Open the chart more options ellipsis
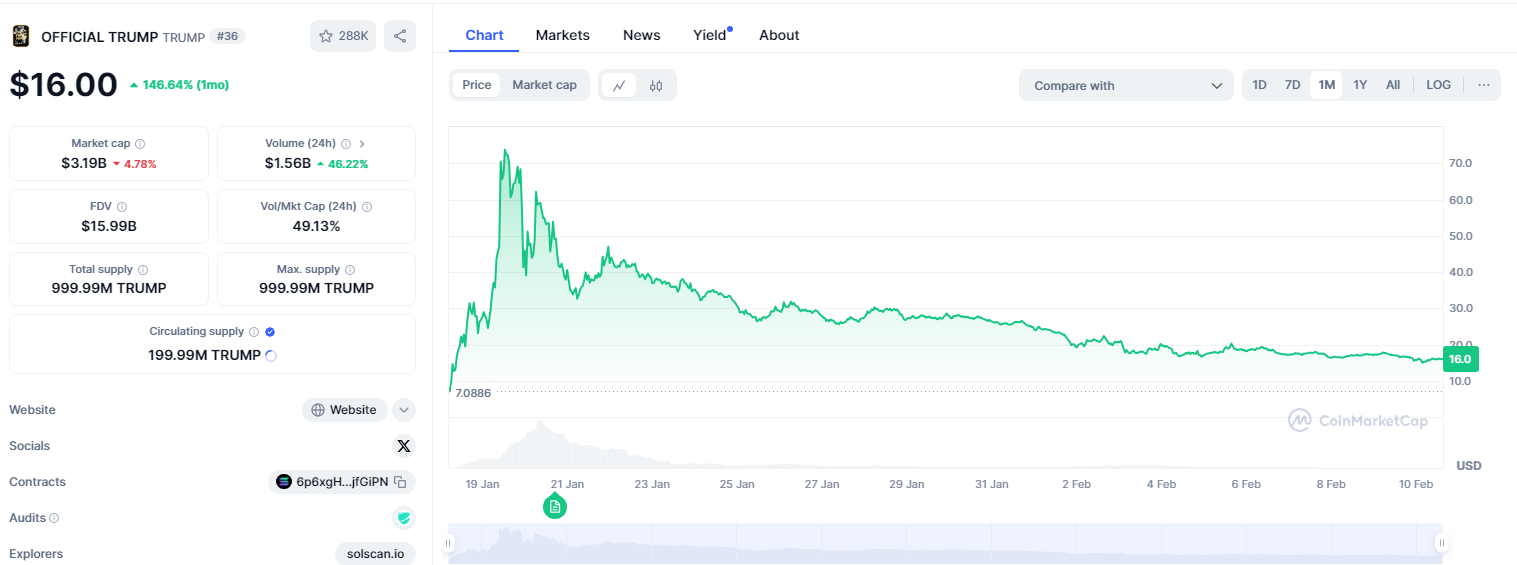The height and width of the screenshot is (565, 1517). [x=1484, y=85]
